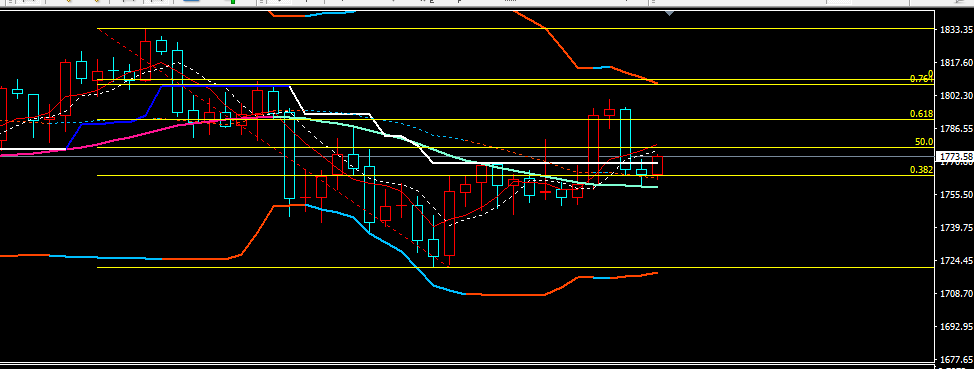
Task: Select the 50.0 Fibonacci level label
Action: pyautogui.click(x=924, y=142)
